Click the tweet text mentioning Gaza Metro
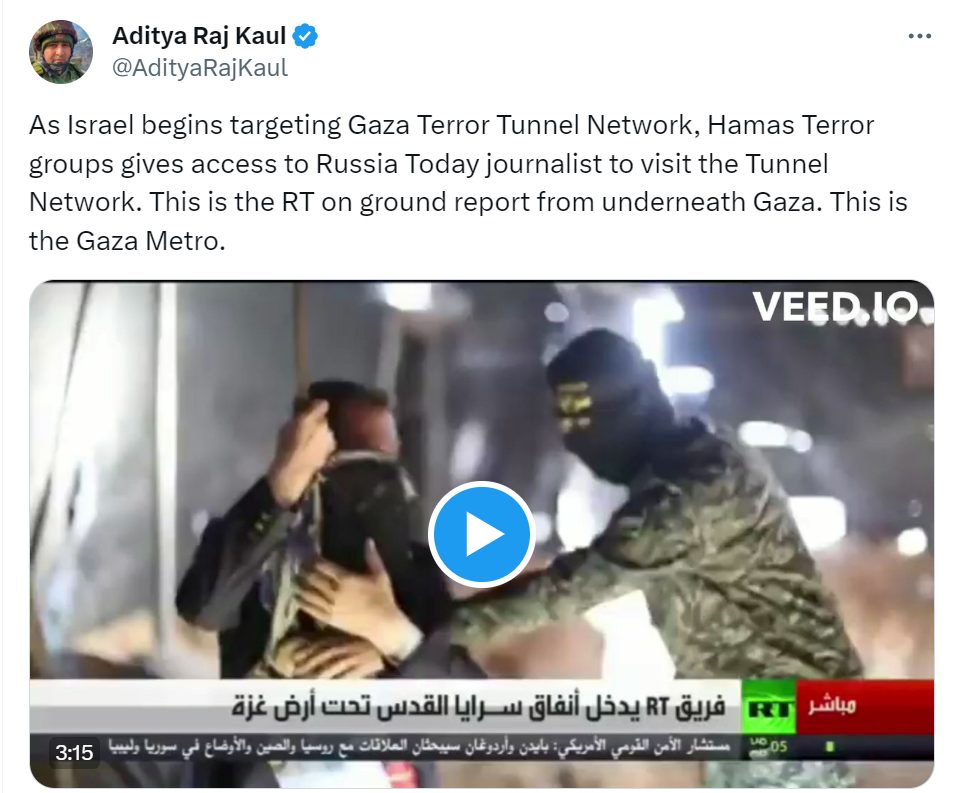 coord(468,183)
